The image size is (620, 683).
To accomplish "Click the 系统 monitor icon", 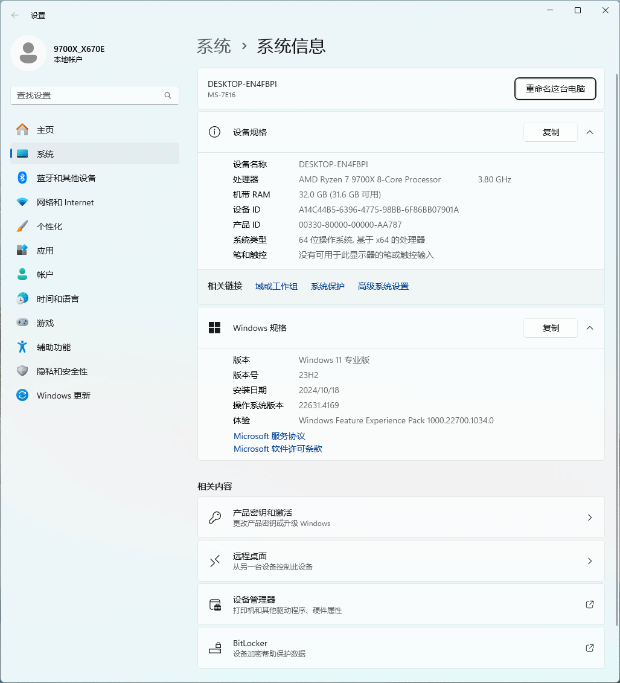I will tap(22, 154).
